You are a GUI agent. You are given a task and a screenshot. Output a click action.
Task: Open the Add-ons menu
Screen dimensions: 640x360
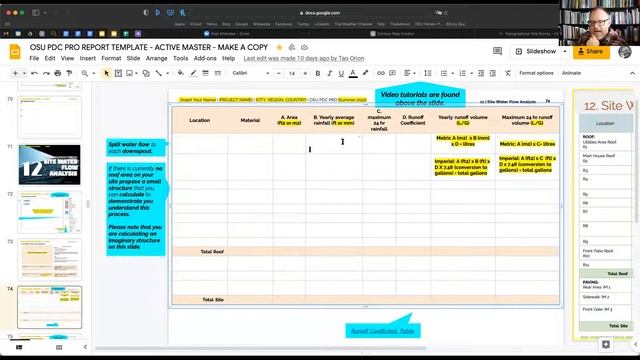pyautogui.click(x=205, y=58)
